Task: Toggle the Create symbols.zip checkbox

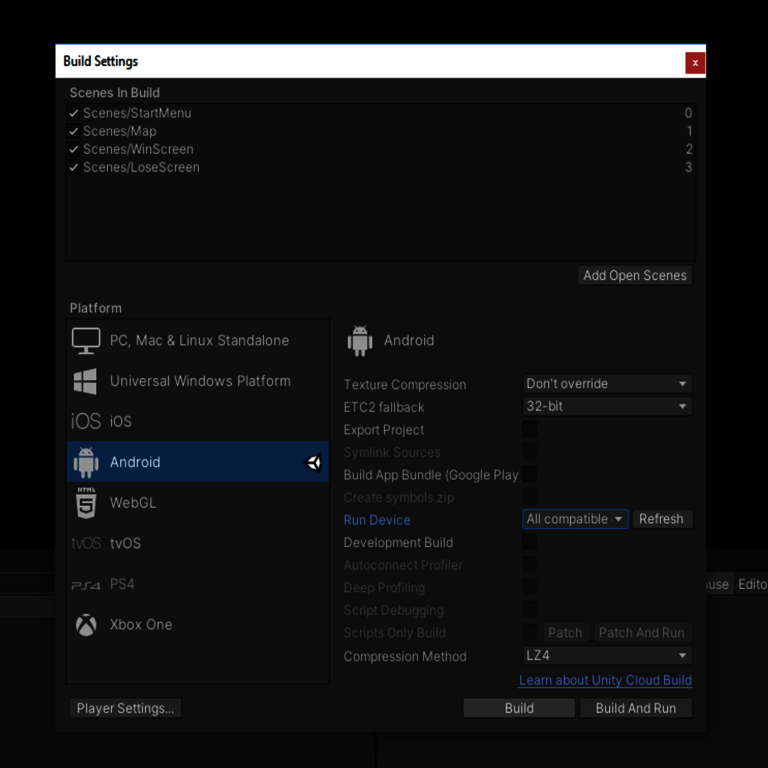Action: [x=529, y=497]
